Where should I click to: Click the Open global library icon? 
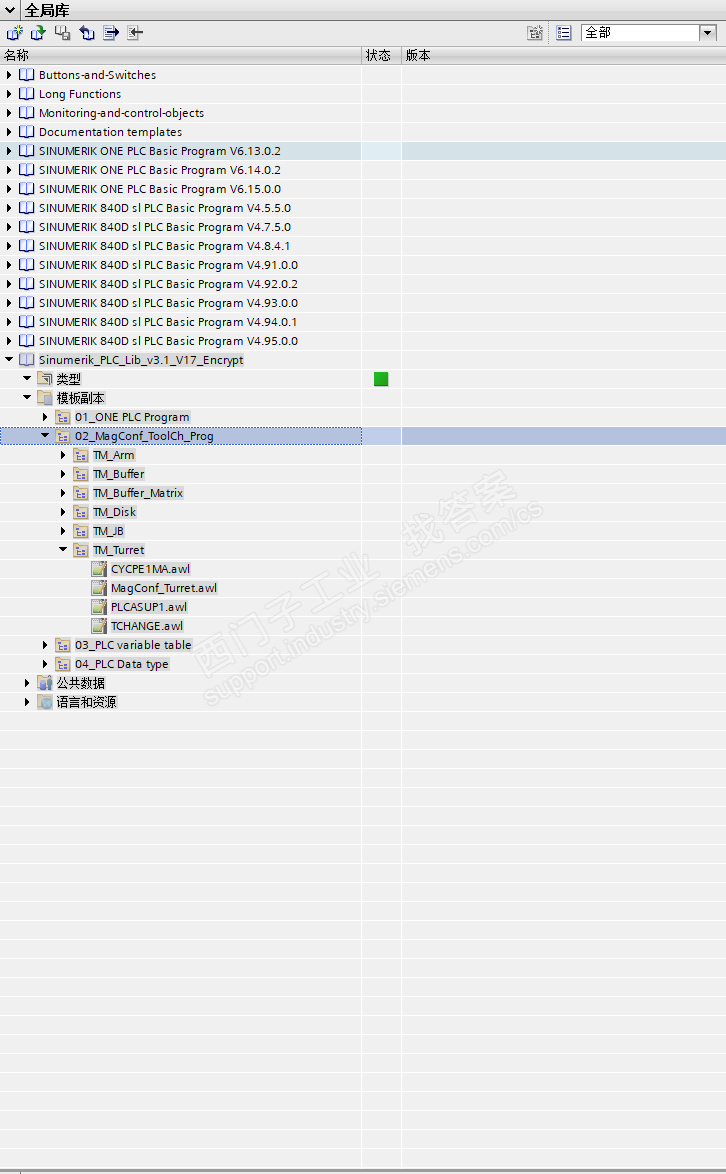click(x=38, y=33)
